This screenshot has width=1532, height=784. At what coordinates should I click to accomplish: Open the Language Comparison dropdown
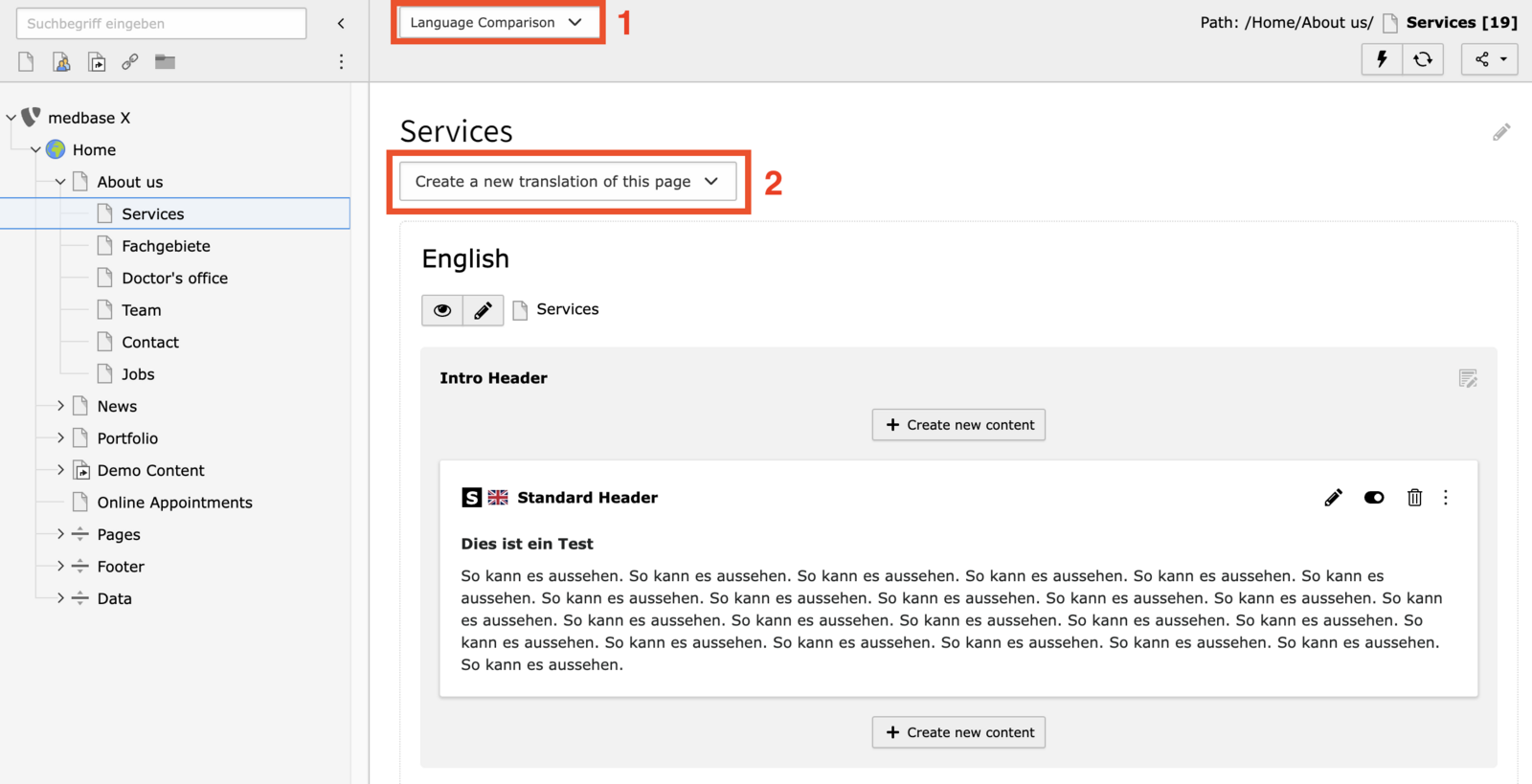(497, 22)
